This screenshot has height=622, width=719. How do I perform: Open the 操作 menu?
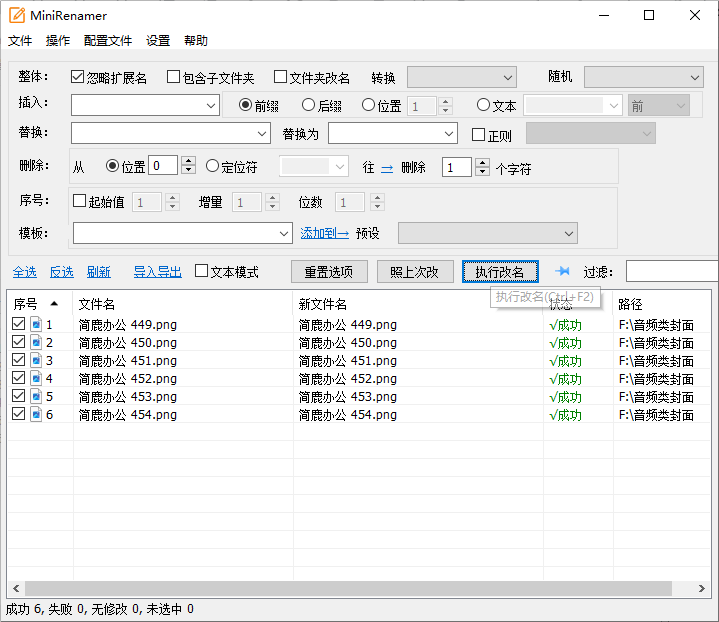tap(58, 41)
